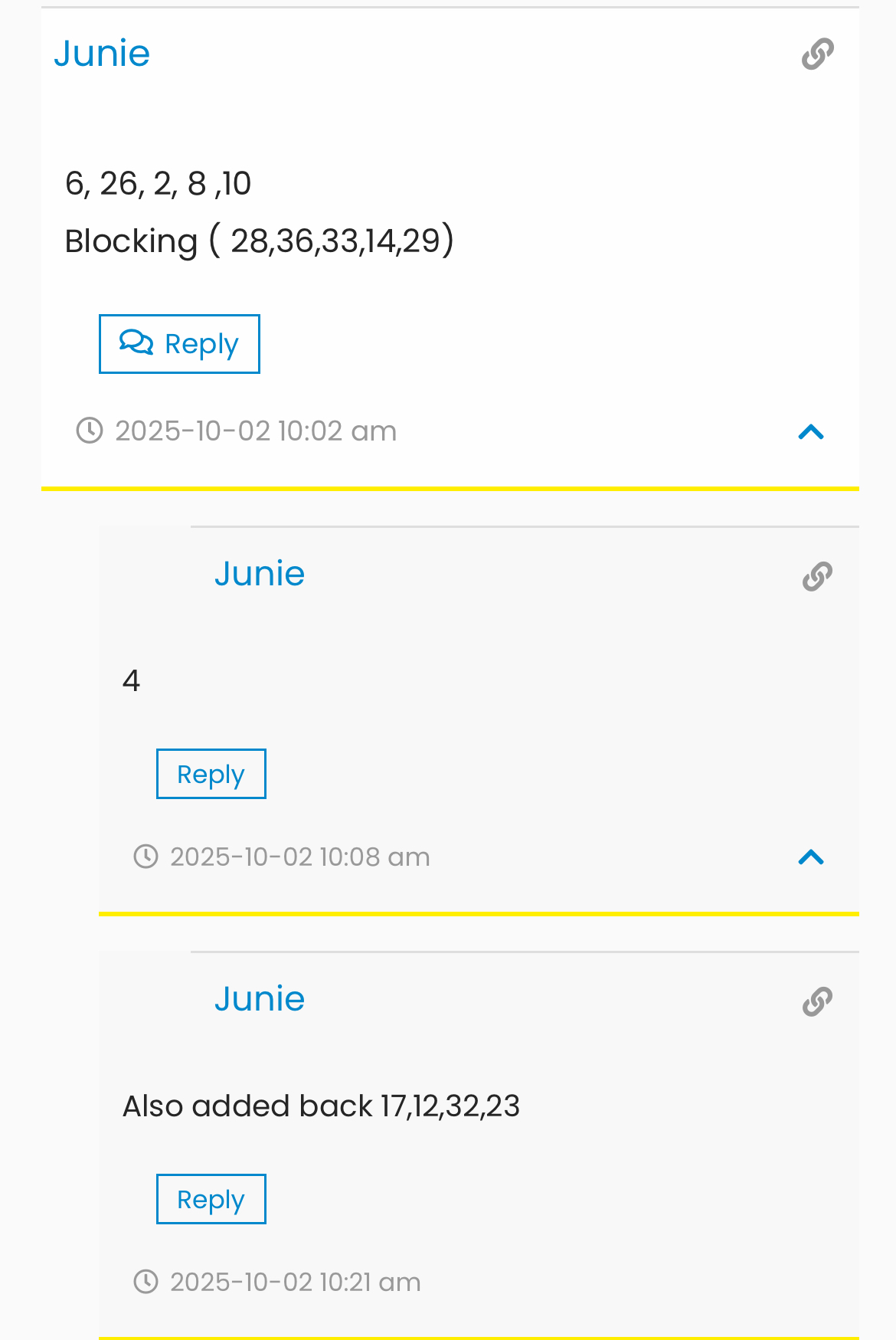Reply to the Blocking comment
The width and height of the screenshot is (896, 1340).
pyautogui.click(x=179, y=344)
